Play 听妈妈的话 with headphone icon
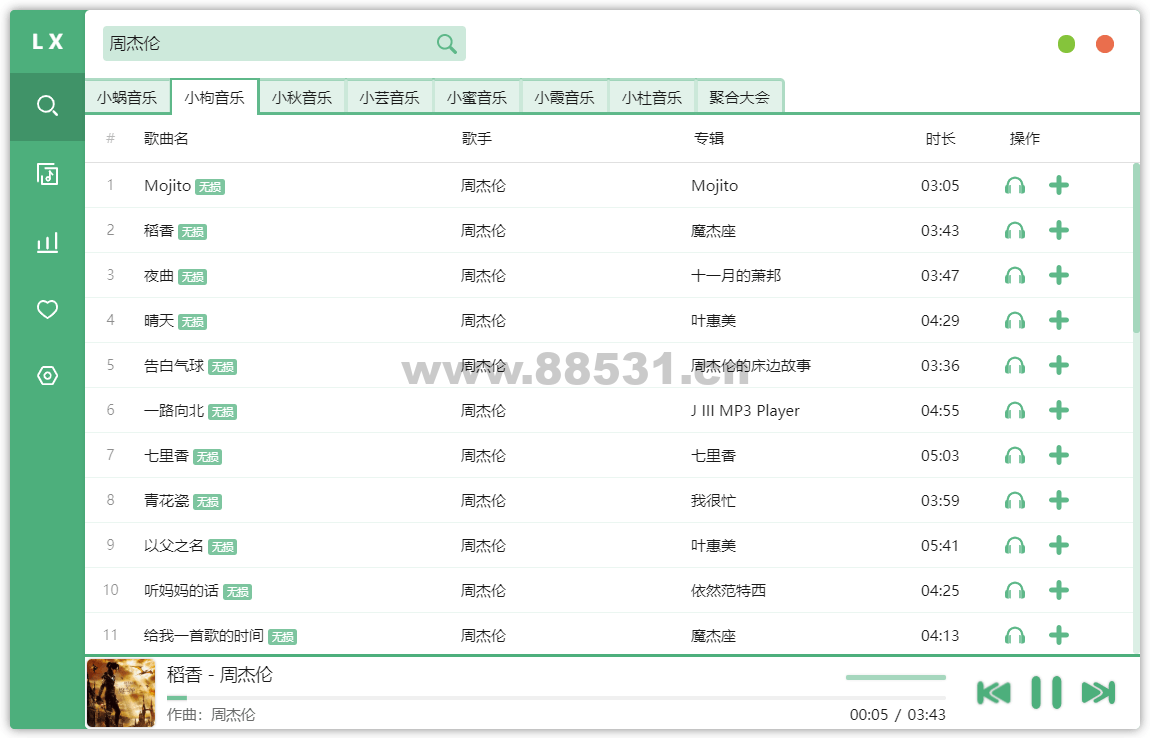 pos(1015,591)
